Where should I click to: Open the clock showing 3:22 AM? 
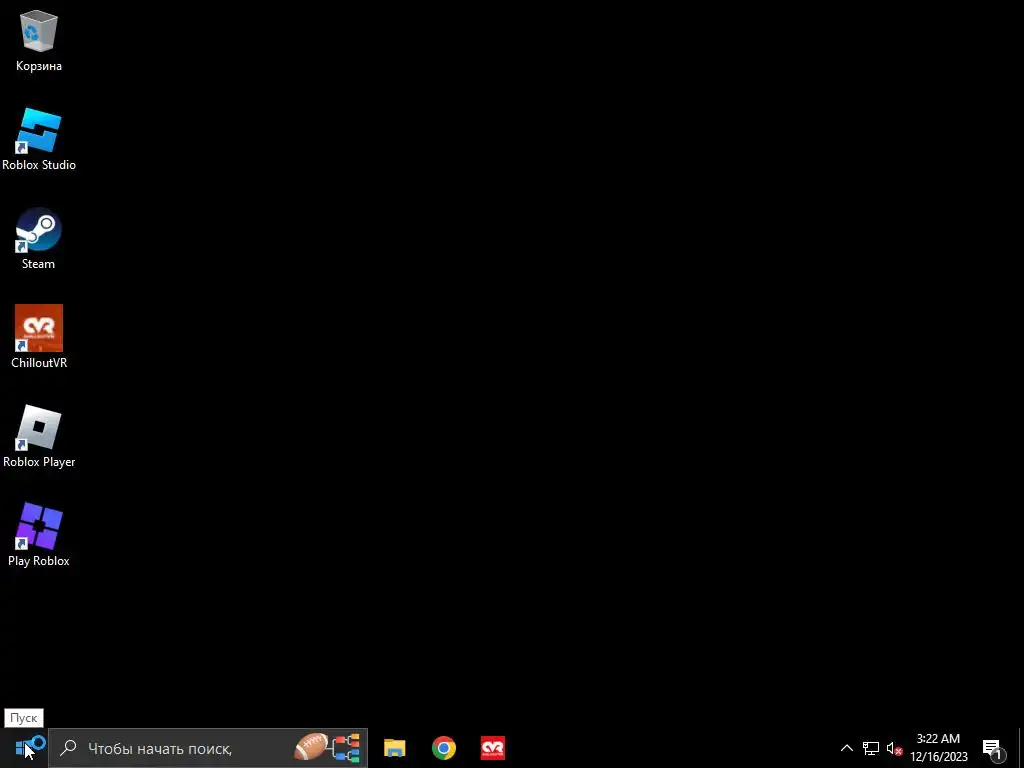coord(938,748)
